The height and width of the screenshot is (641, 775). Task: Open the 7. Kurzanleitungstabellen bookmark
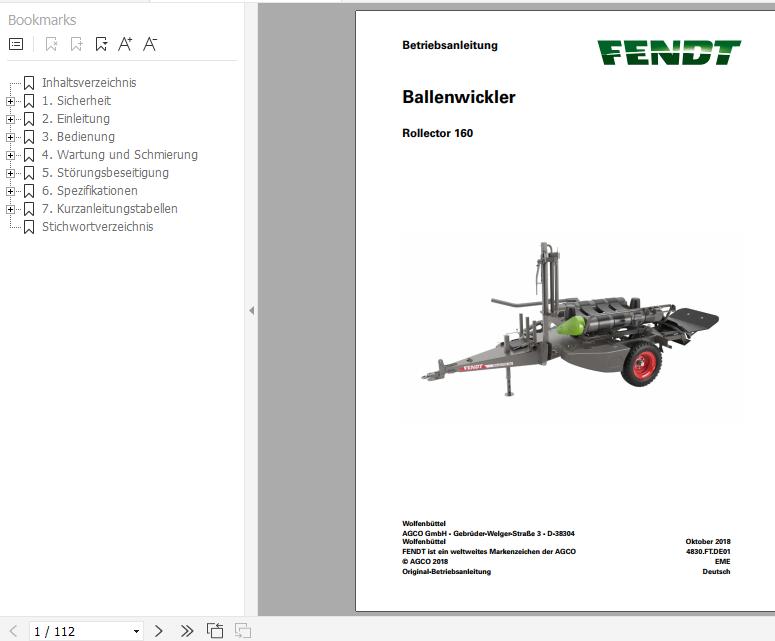(x=110, y=209)
